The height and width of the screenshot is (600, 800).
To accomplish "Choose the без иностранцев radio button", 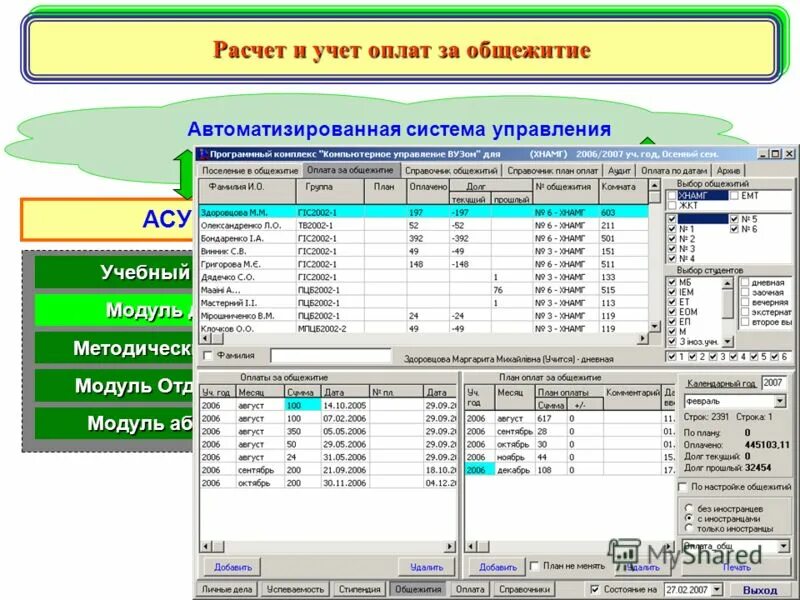I will 689,508.
